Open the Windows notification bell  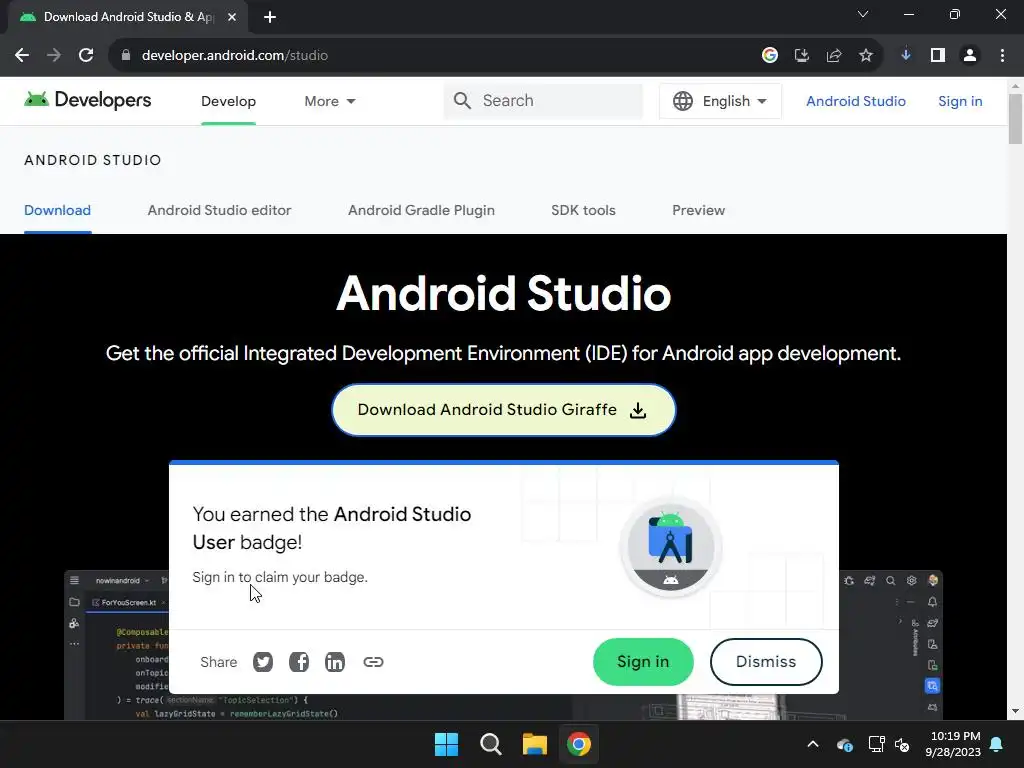[x=997, y=744]
